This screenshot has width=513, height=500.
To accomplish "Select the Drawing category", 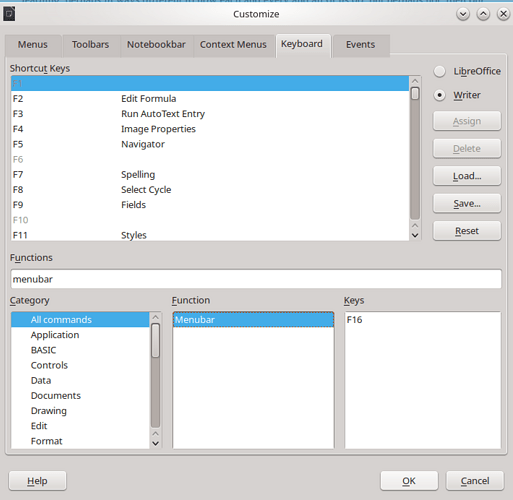I will pos(80,411).
